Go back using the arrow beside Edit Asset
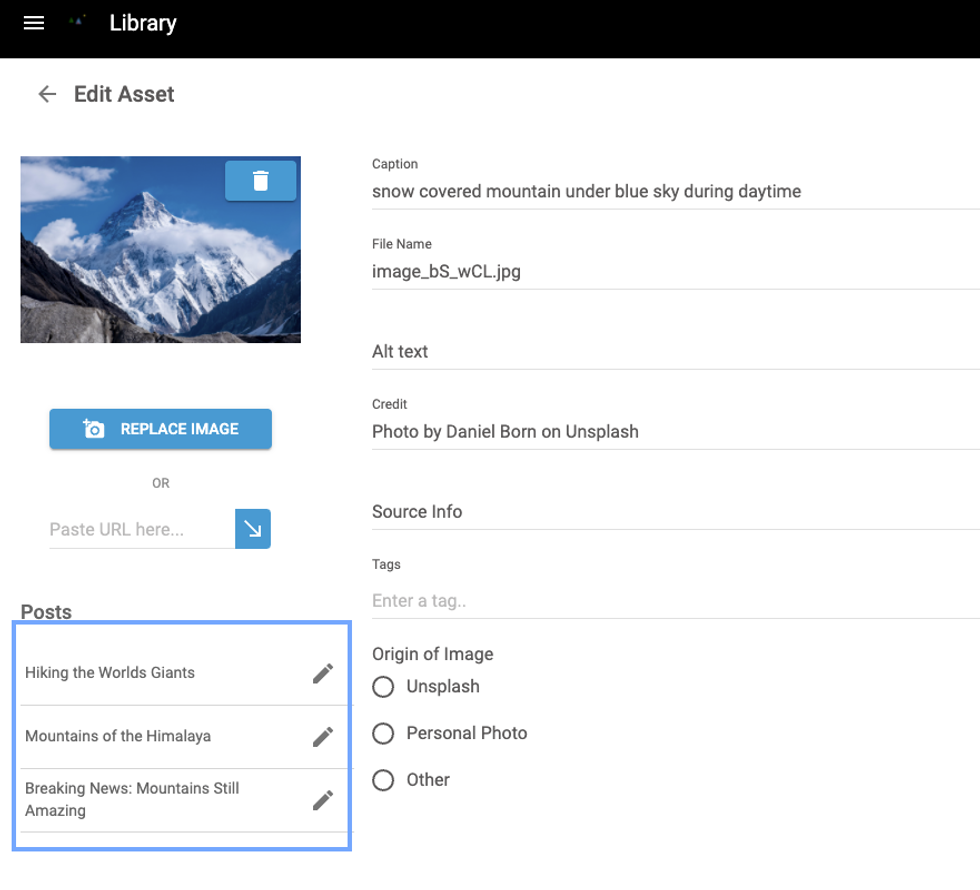This screenshot has height=890, width=980. [47, 94]
